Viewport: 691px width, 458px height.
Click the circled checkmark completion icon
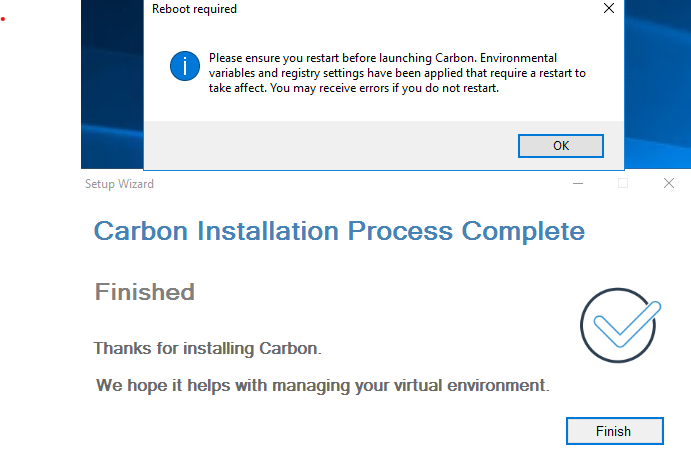620,325
